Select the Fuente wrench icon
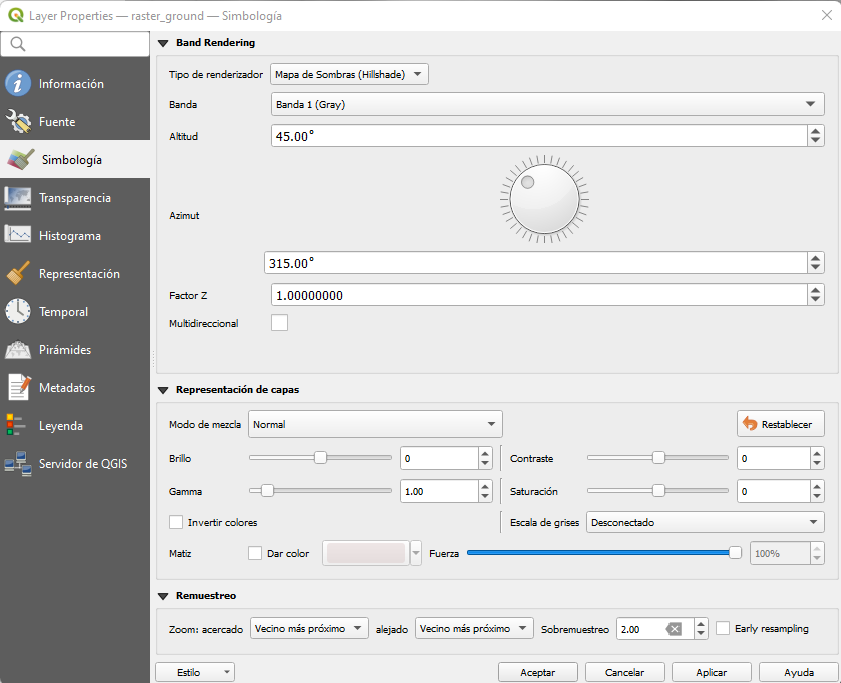The height and width of the screenshot is (683, 841). tap(18, 122)
